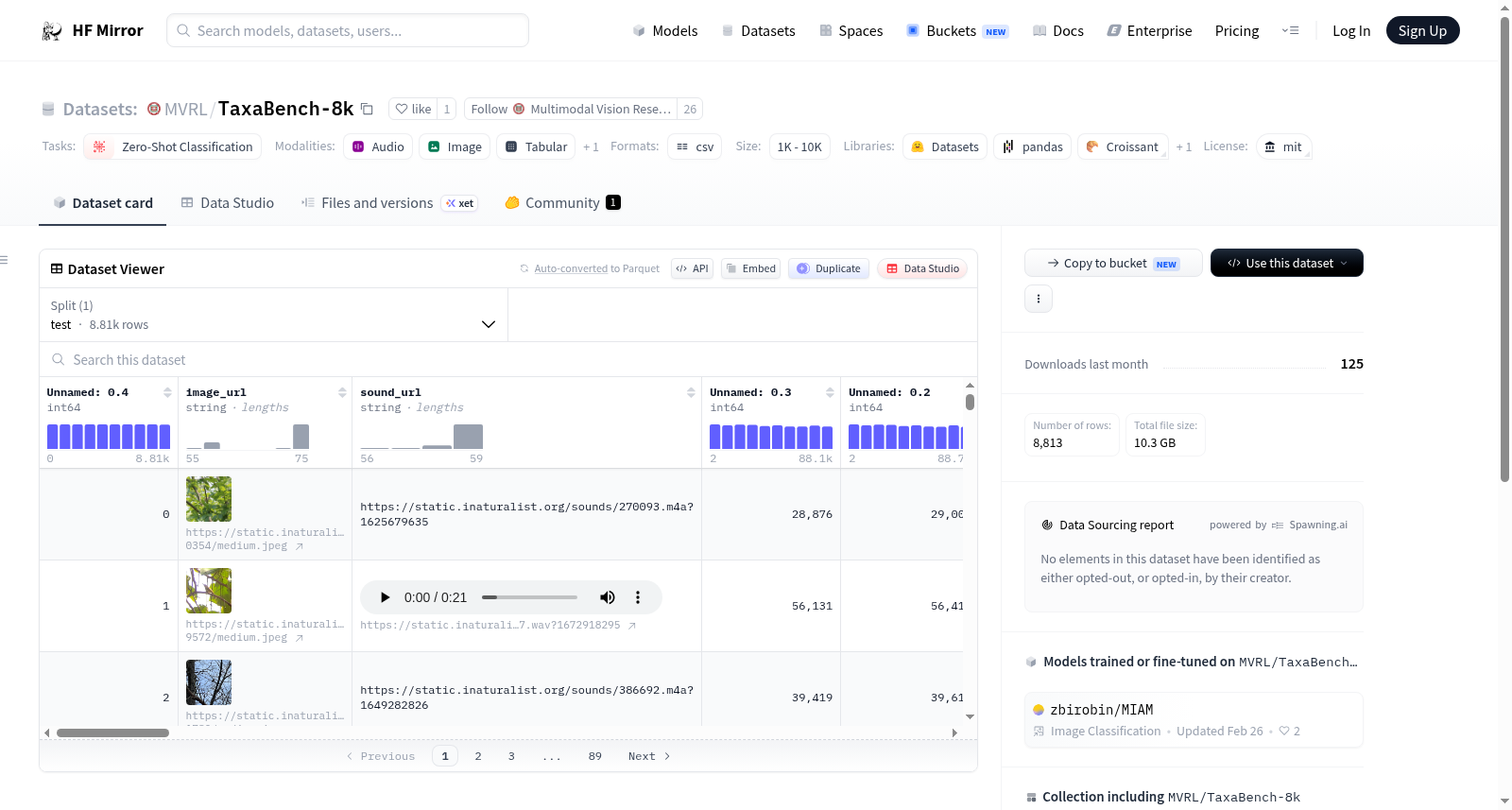Switch to the Data Studio tab
Image resolution: width=1512 pixels, height=810 pixels.
[x=228, y=203]
